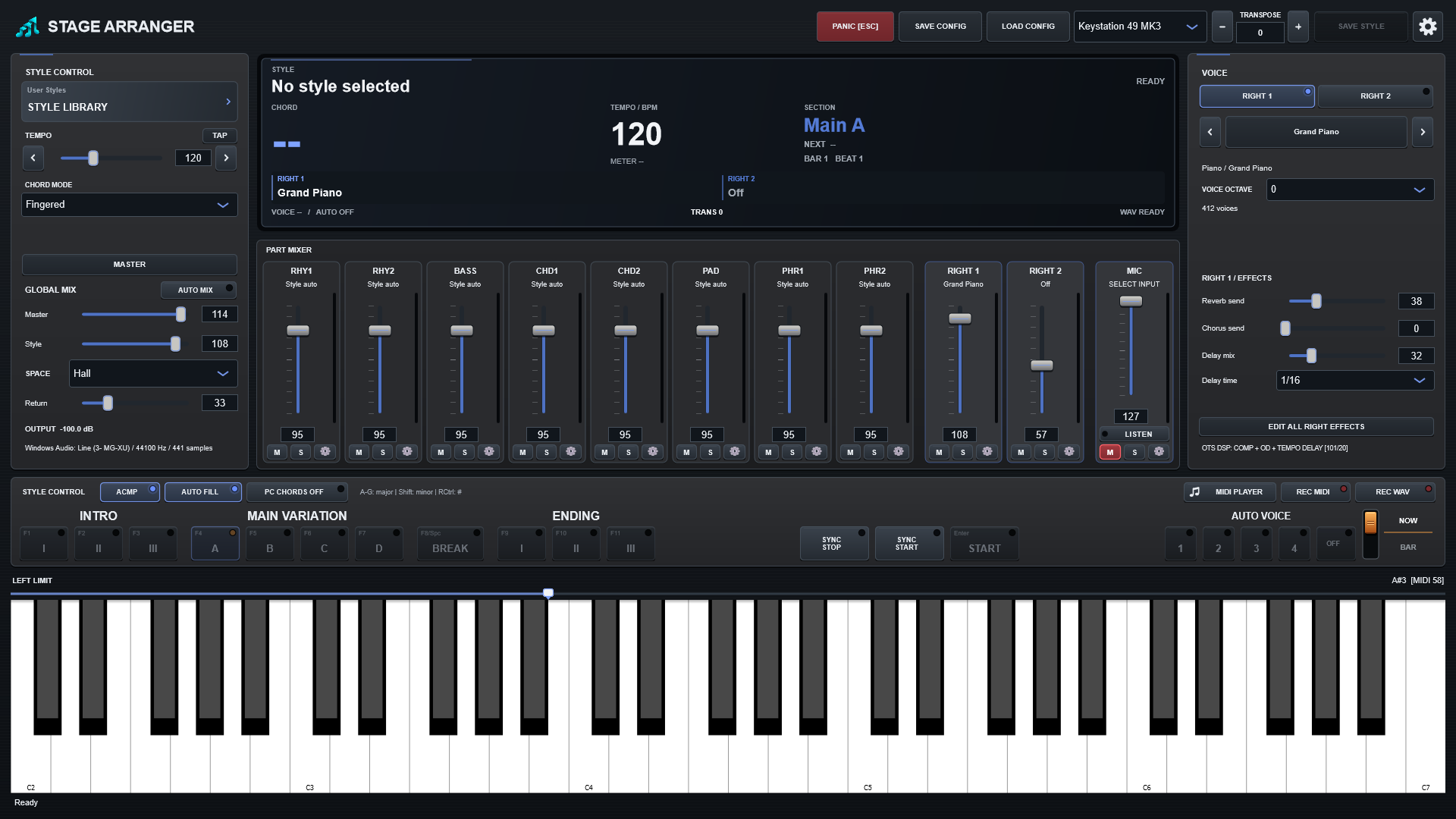Screen dimensions: 1456x819
Task: Open MIDI Player with music note icon
Action: coord(1230,492)
